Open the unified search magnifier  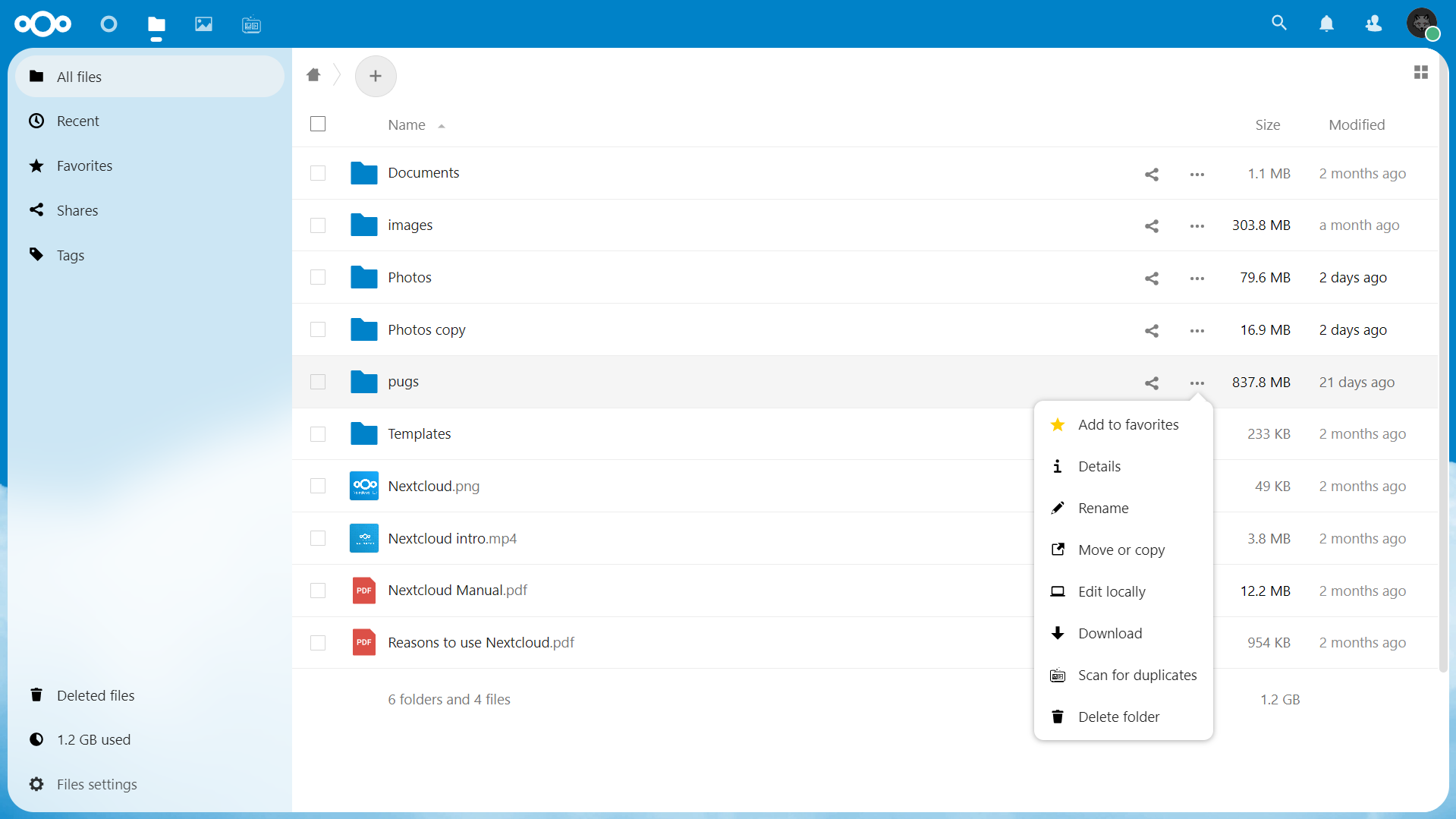coord(1279,24)
